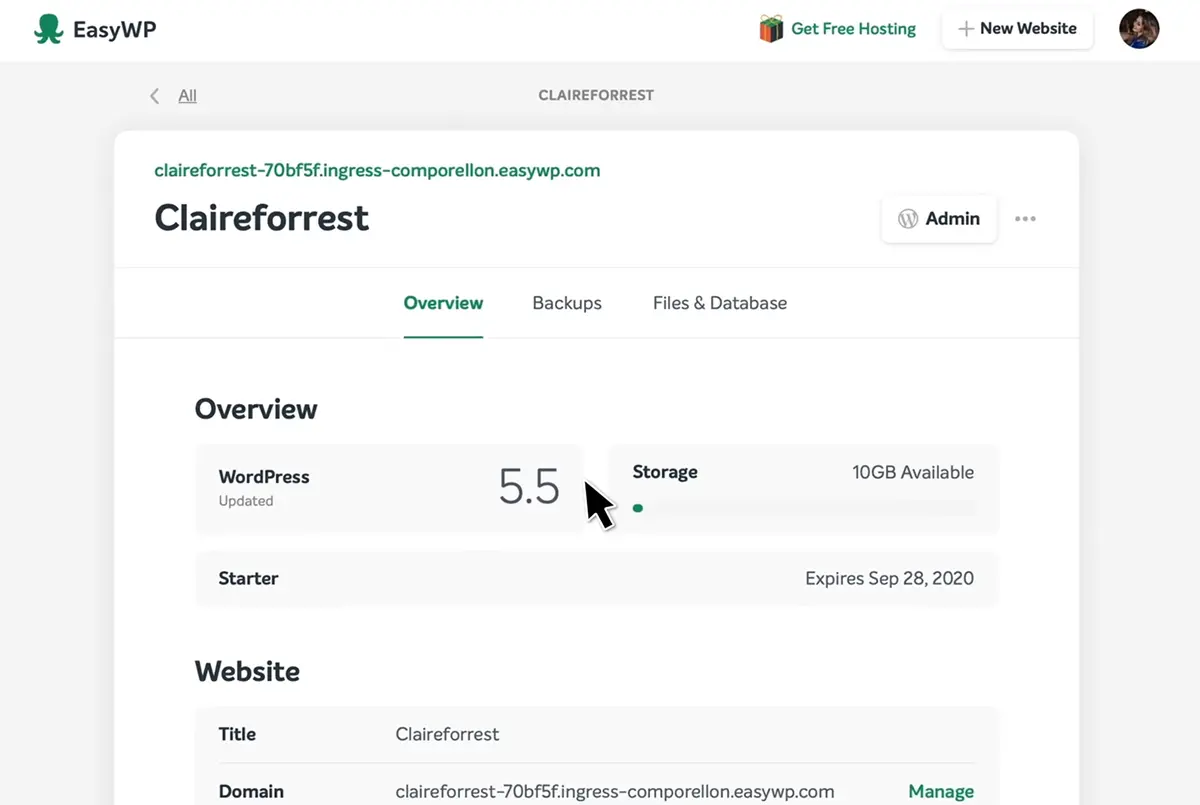Viewport: 1200px width, 805px height.
Task: Open the three-dot options menu near Admin
Action: click(1025, 218)
